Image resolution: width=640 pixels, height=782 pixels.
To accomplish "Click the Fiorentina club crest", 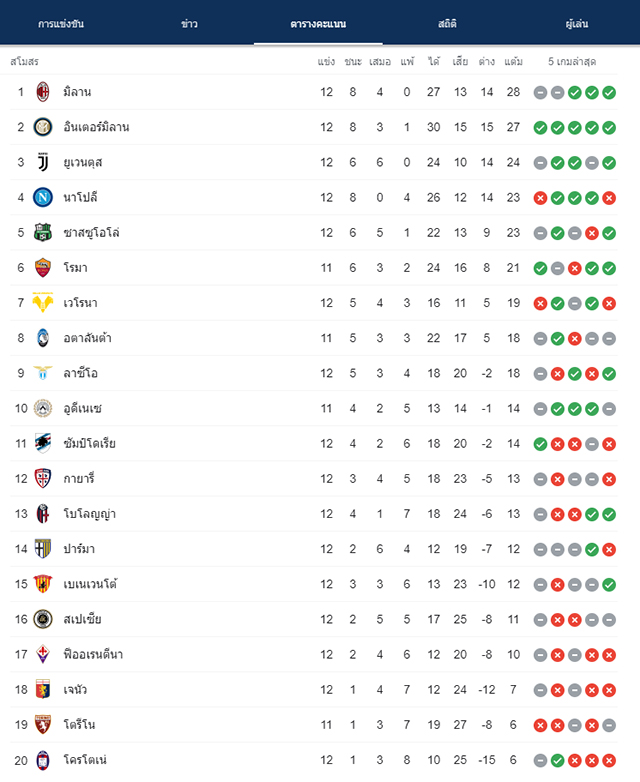I will click(43, 654).
